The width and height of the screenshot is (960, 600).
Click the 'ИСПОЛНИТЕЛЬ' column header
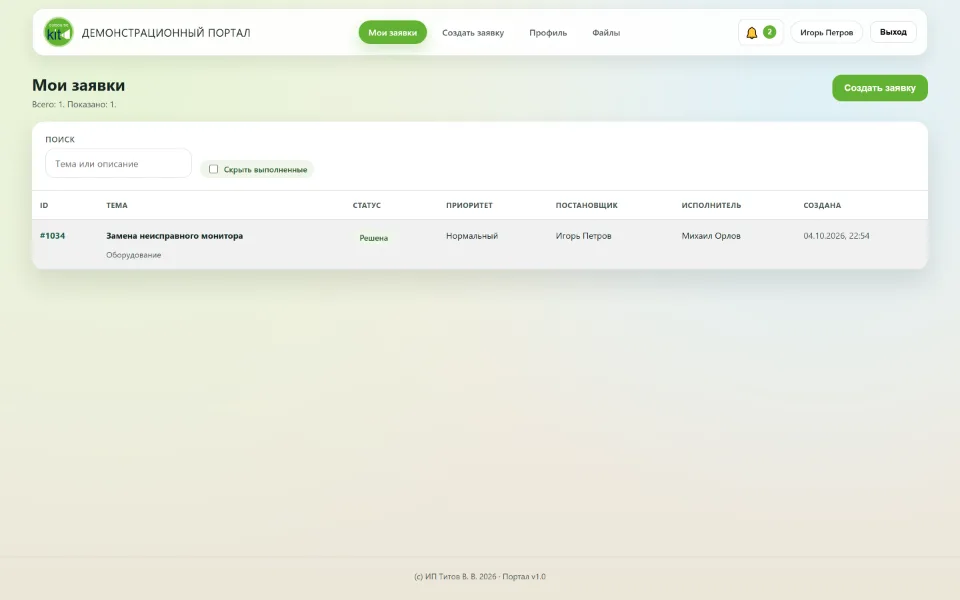(711, 205)
